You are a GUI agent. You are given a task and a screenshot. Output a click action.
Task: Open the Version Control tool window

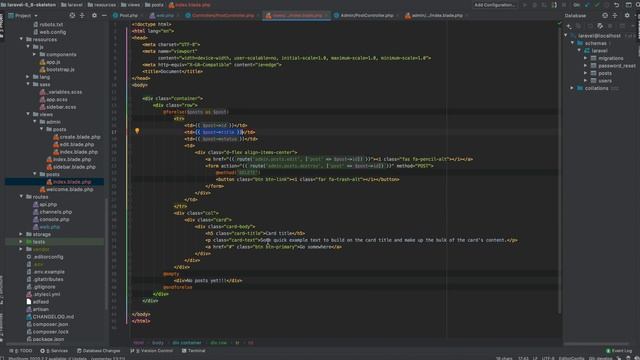tap(151, 351)
